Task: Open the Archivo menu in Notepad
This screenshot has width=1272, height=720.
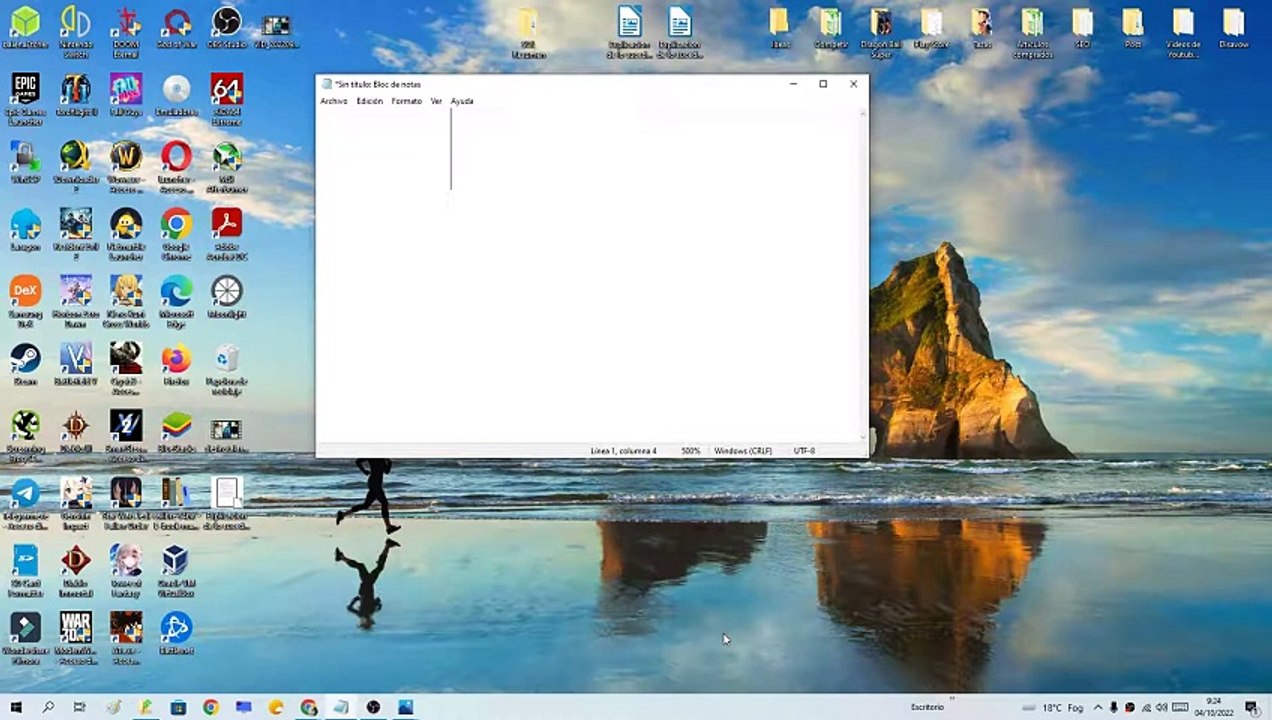Action: pyautogui.click(x=334, y=101)
